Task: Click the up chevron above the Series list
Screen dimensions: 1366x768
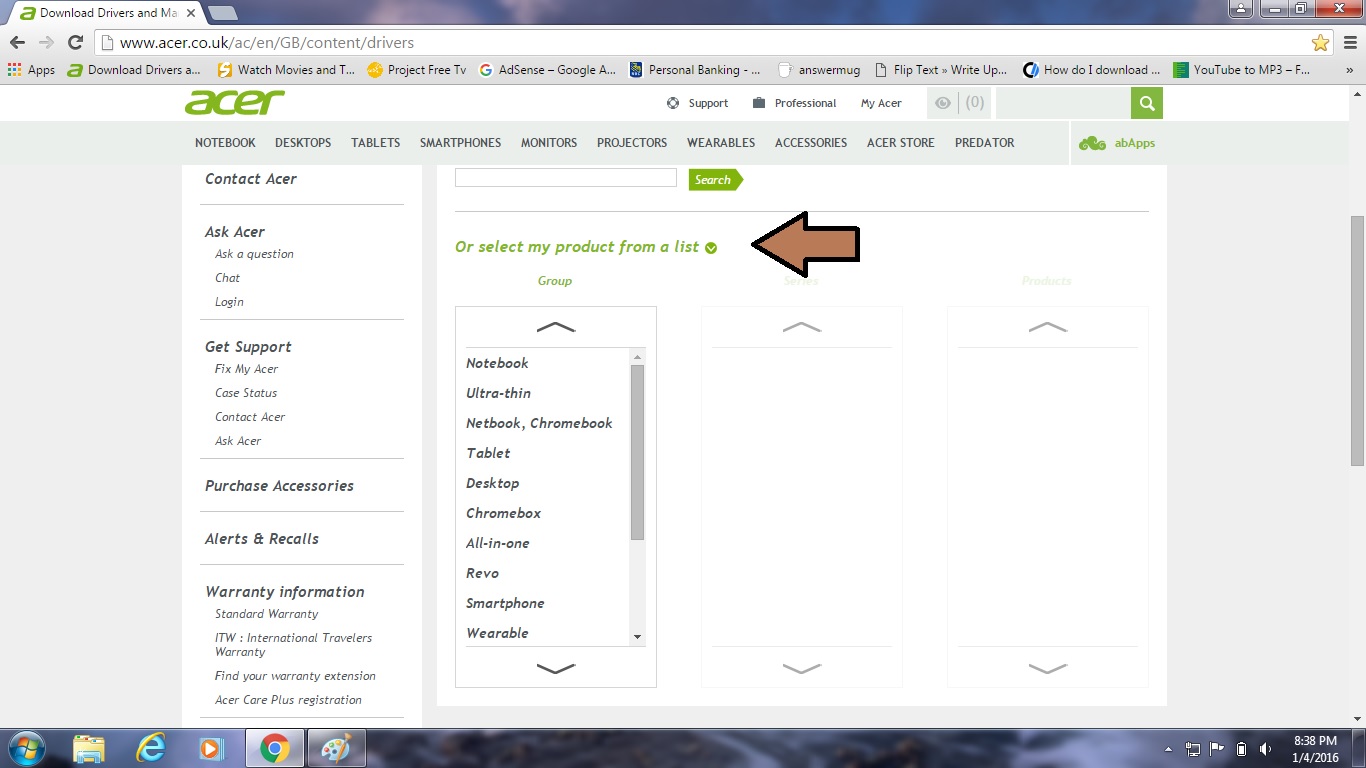Action: pos(802,327)
